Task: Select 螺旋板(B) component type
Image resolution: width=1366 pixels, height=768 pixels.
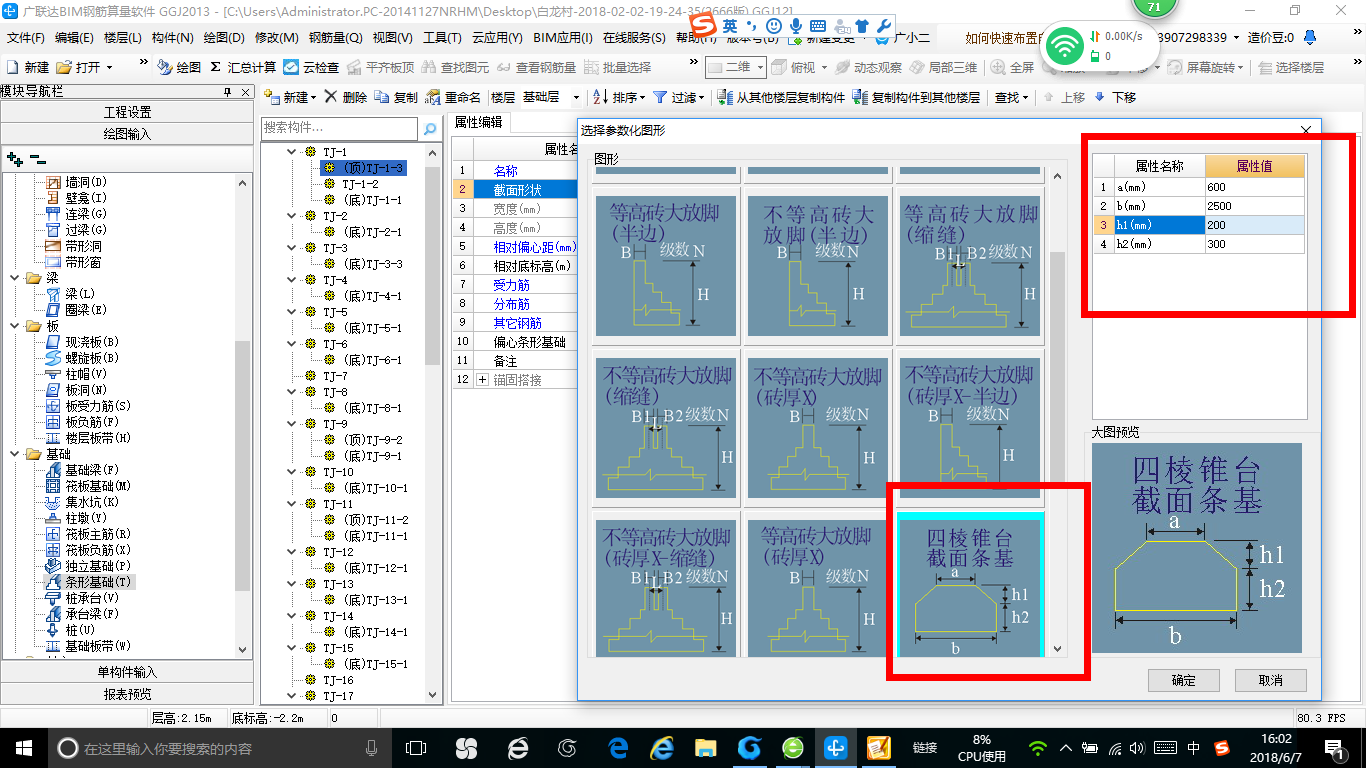Action: 83,358
